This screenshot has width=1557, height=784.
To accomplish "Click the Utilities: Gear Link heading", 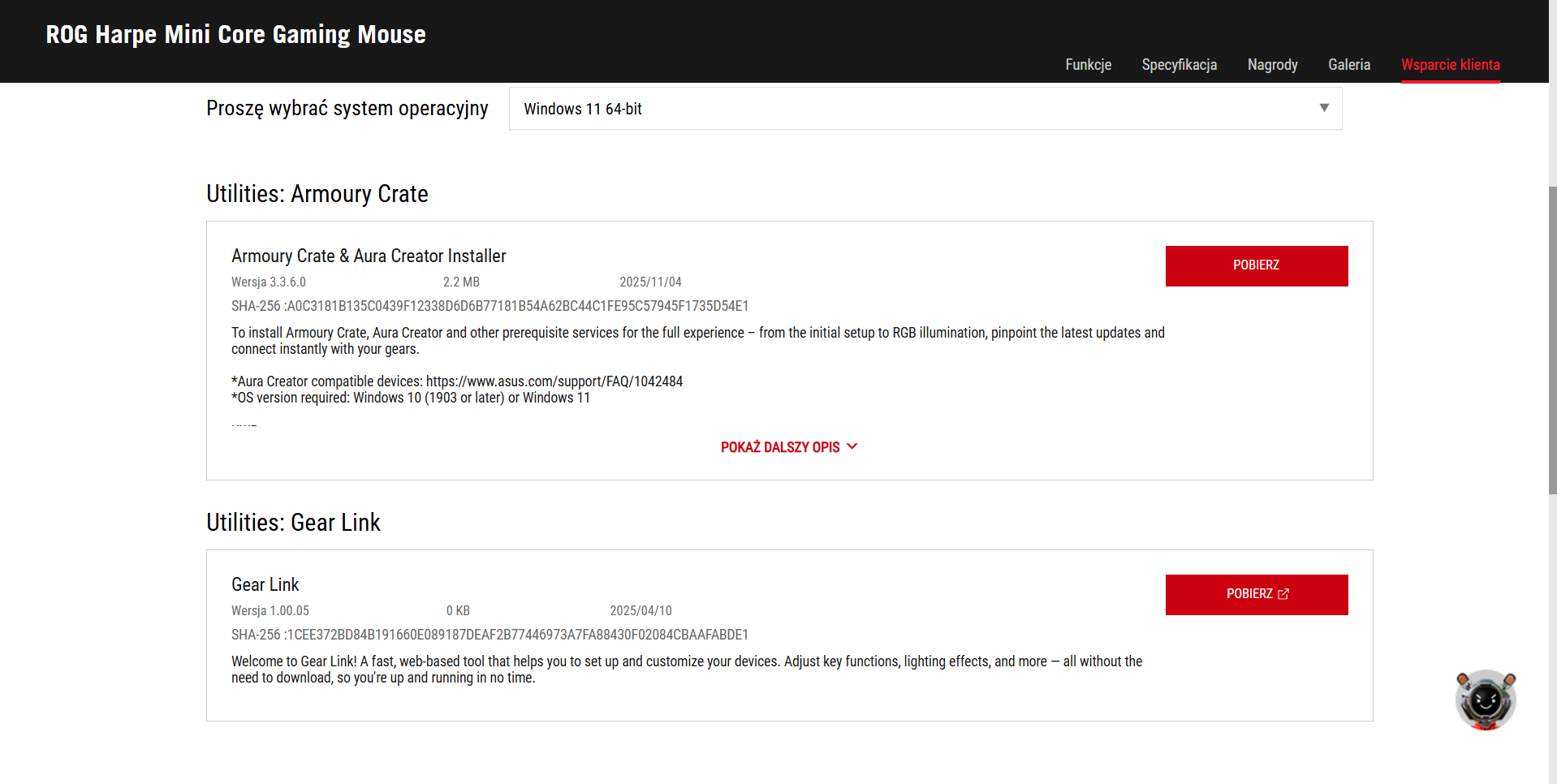I will (293, 523).
